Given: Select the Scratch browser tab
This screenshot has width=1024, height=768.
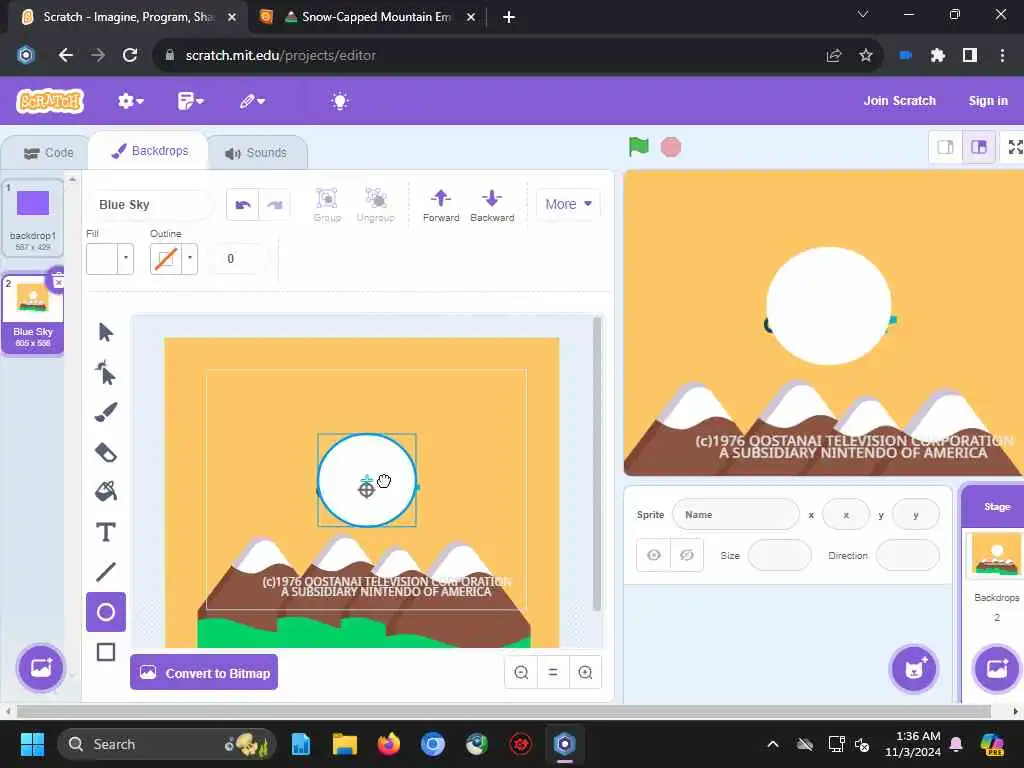Looking at the screenshot, I should (x=128, y=17).
